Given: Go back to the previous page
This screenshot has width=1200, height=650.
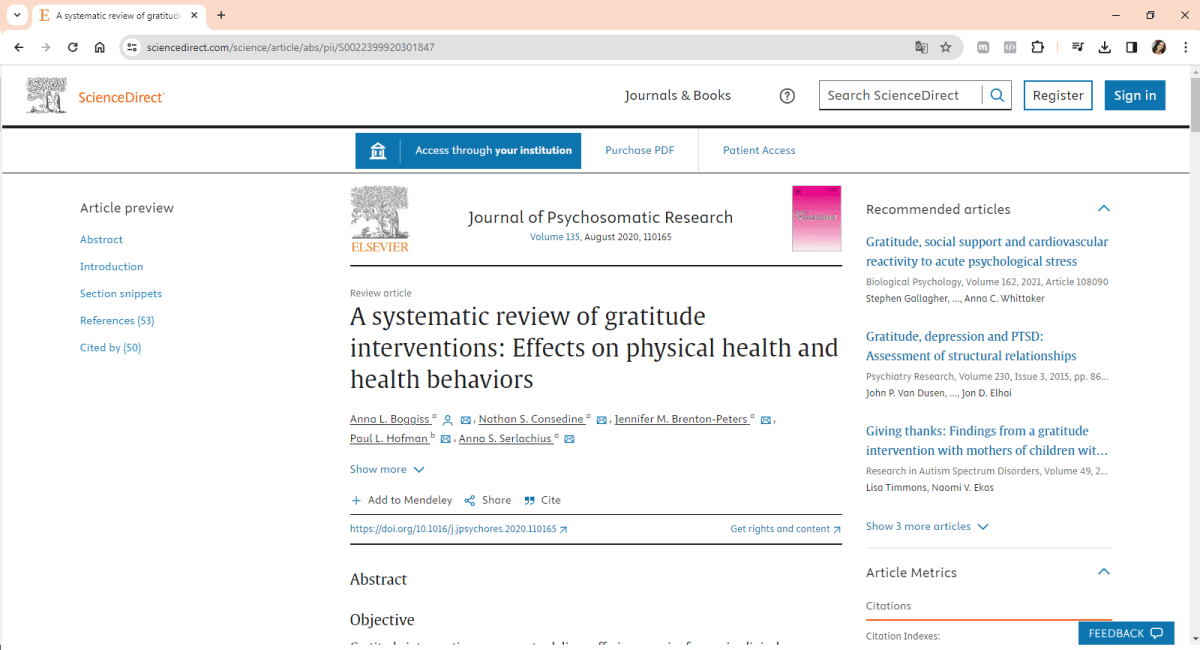Looking at the screenshot, I should (19, 47).
